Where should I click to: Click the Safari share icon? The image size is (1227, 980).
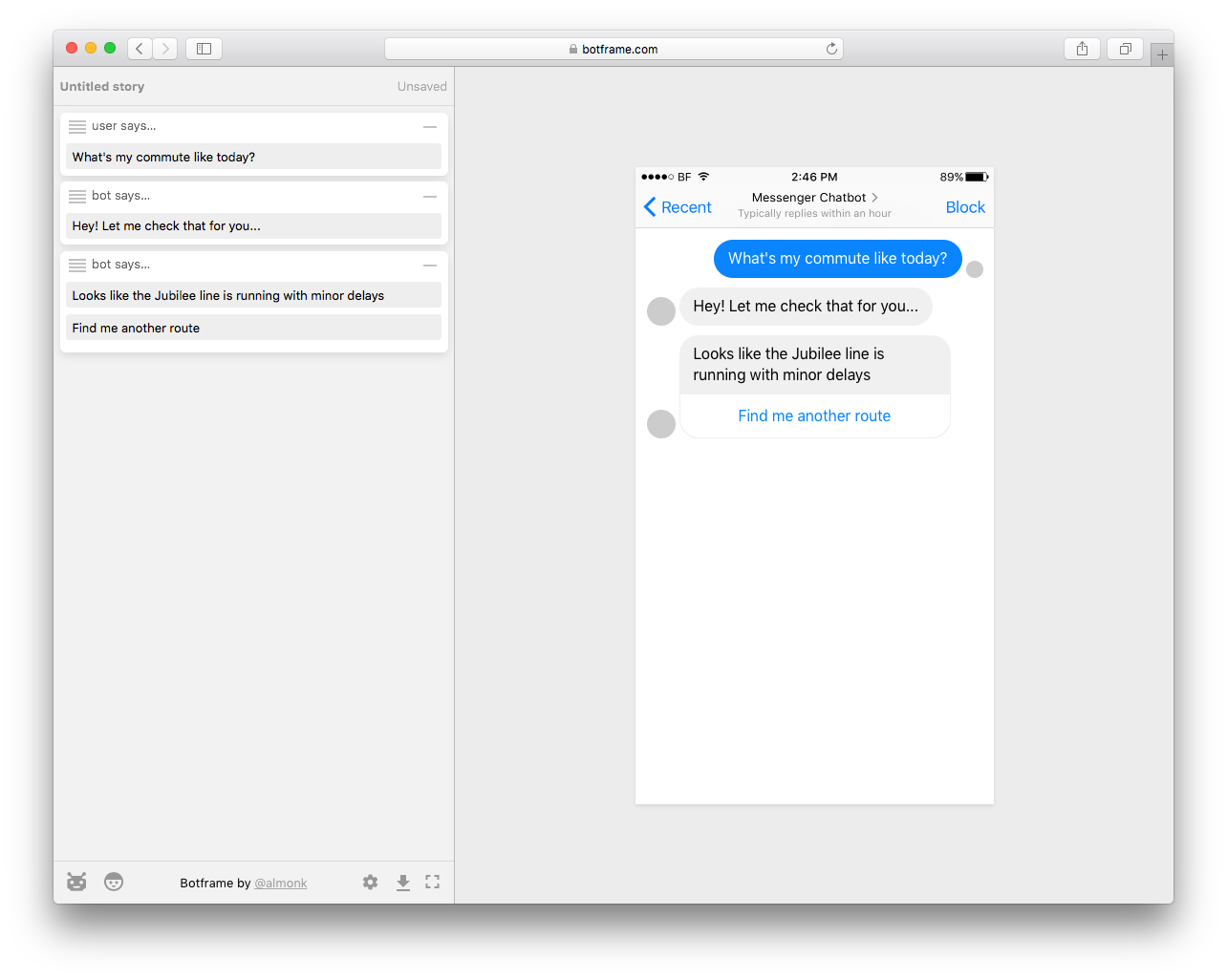(x=1082, y=49)
